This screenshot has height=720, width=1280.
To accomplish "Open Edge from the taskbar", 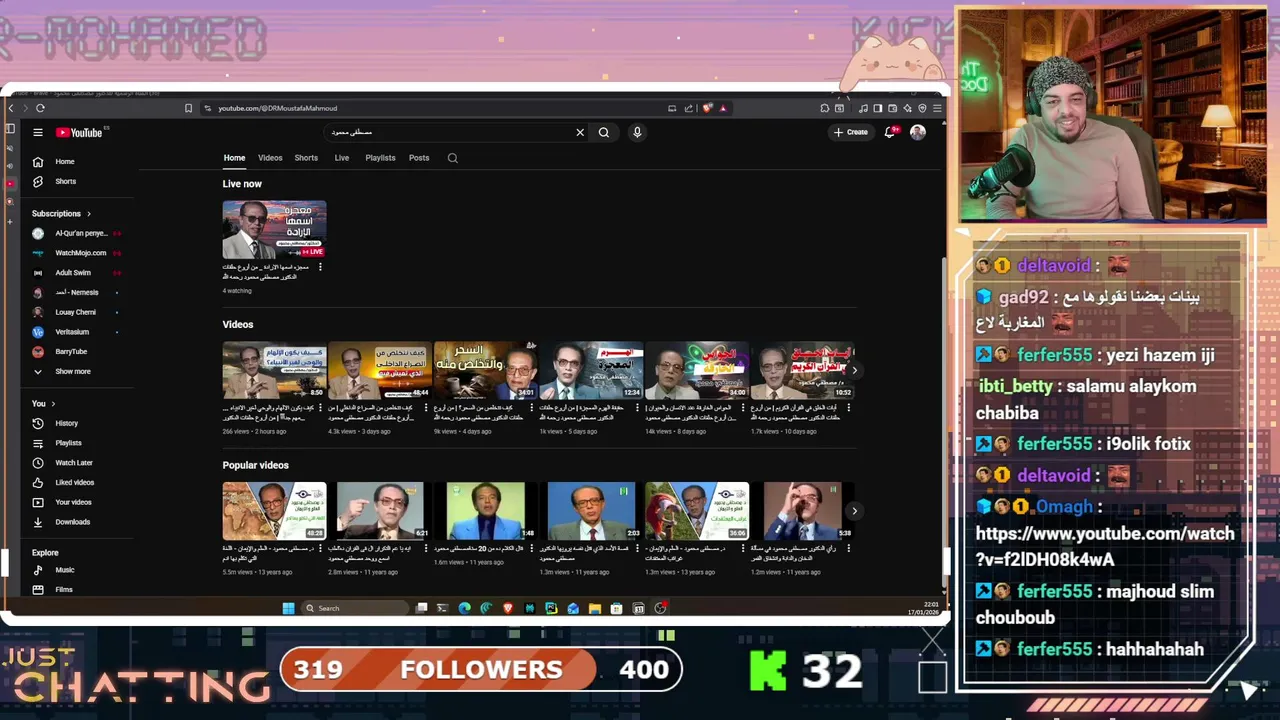I will click(x=464, y=608).
